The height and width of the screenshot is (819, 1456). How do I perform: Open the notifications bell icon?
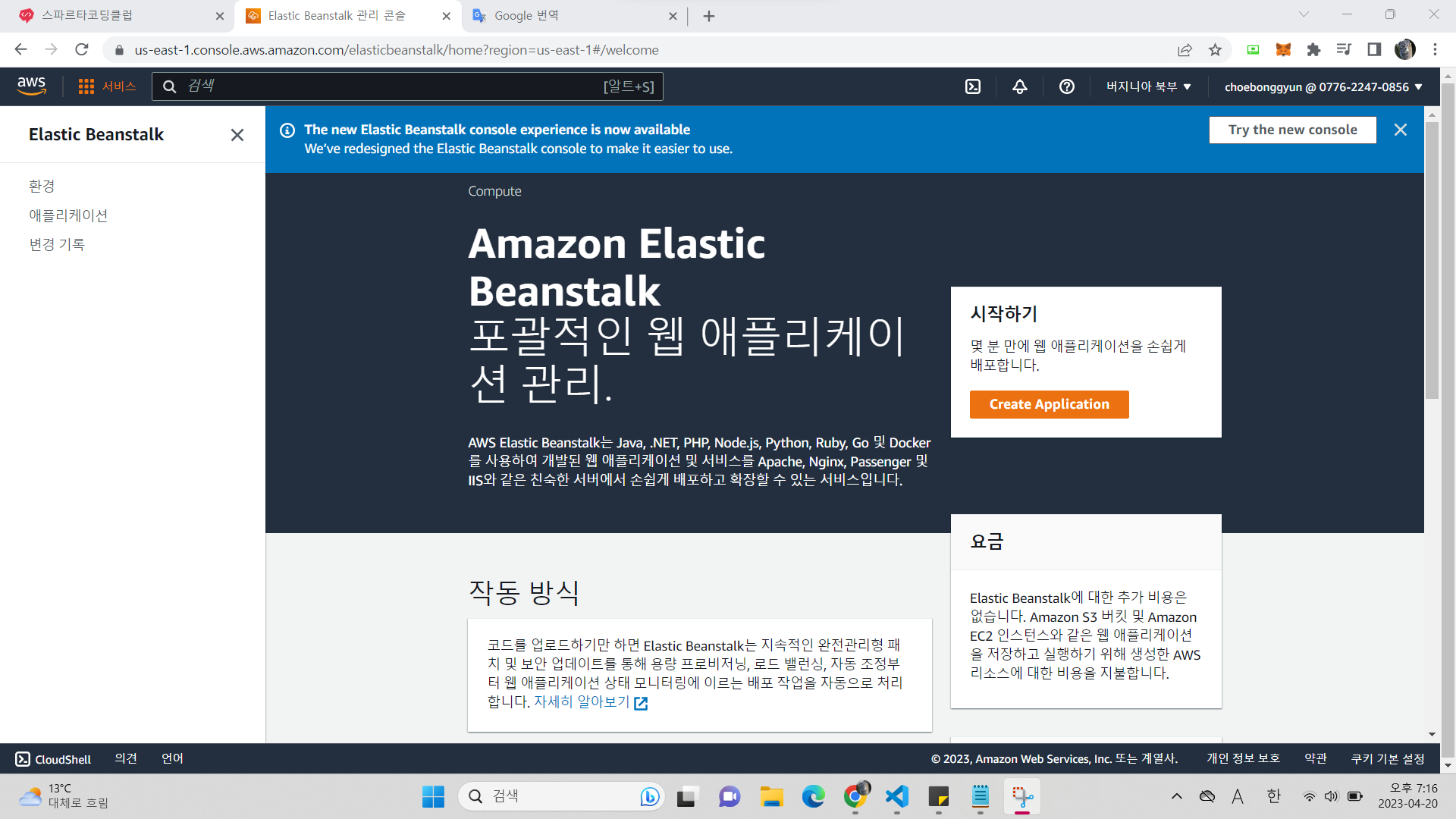pyautogui.click(x=1020, y=87)
